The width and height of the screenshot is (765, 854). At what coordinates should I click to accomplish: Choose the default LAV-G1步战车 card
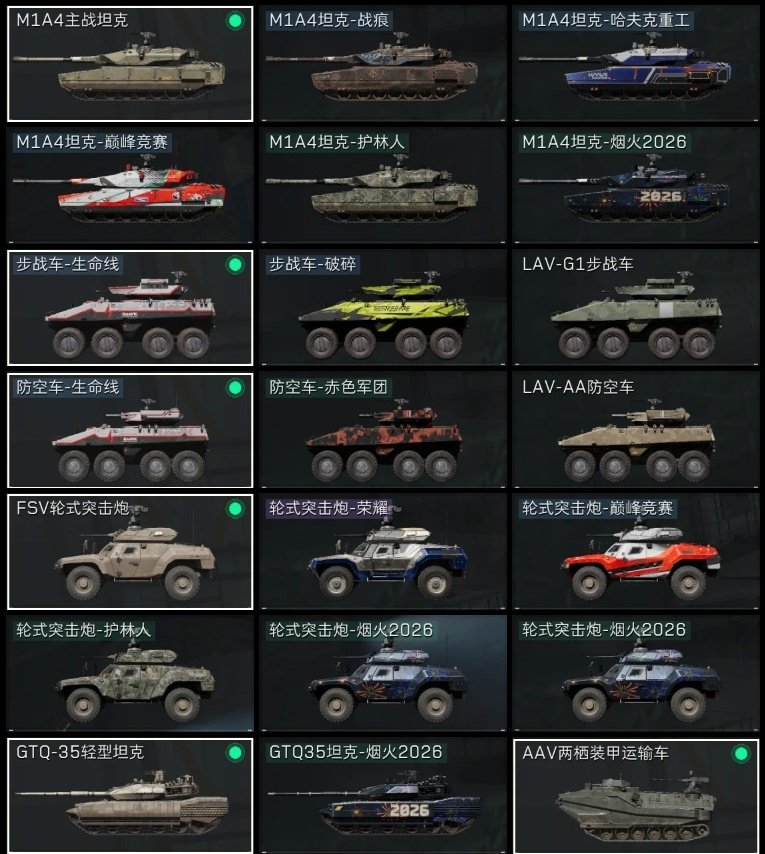[x=636, y=308]
